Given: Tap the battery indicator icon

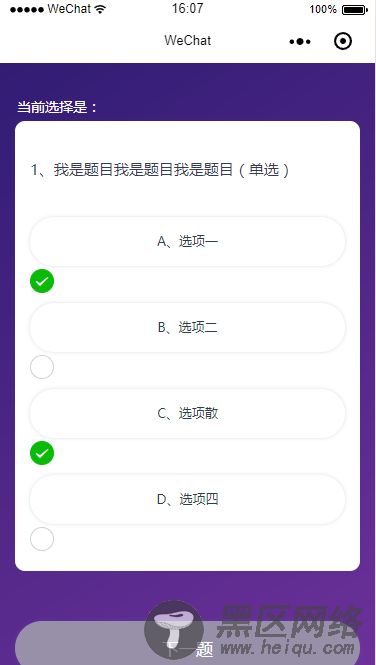Looking at the screenshot, I should coord(355,9).
